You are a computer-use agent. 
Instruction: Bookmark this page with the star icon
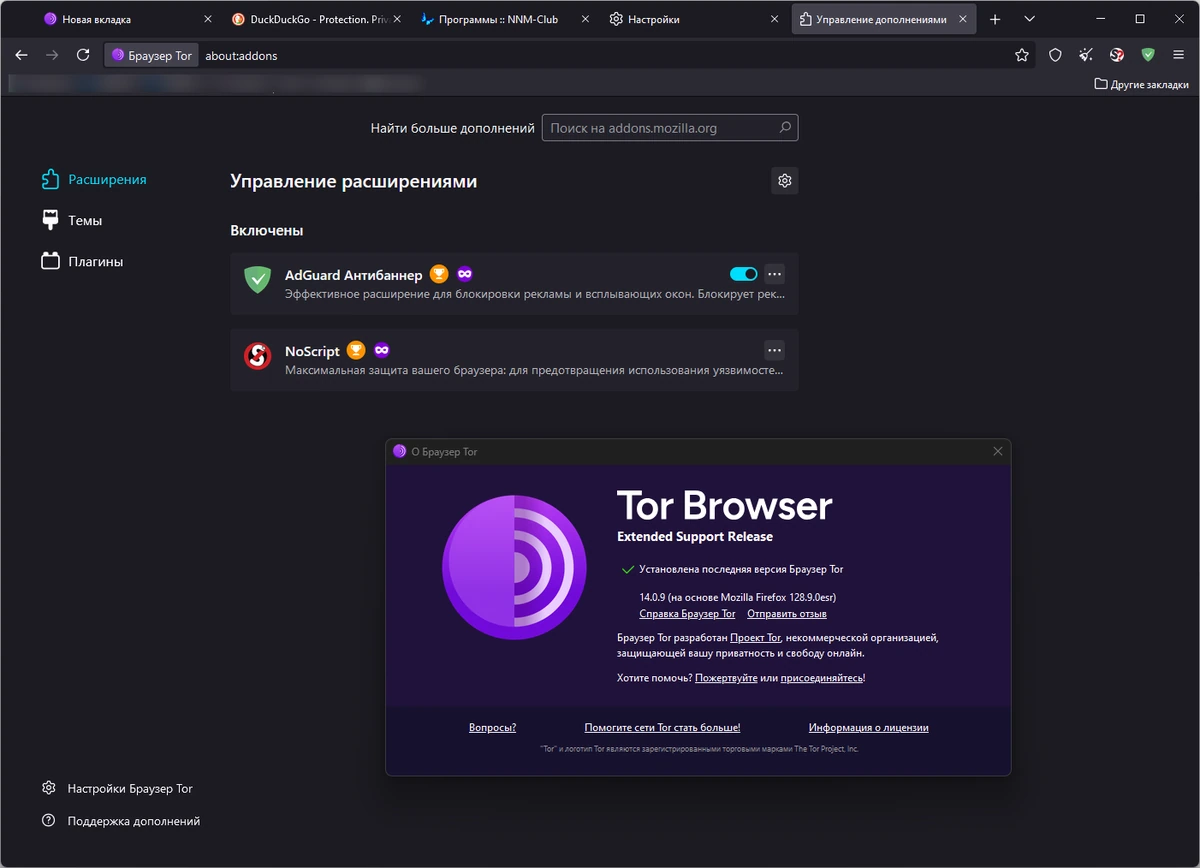(x=1021, y=55)
